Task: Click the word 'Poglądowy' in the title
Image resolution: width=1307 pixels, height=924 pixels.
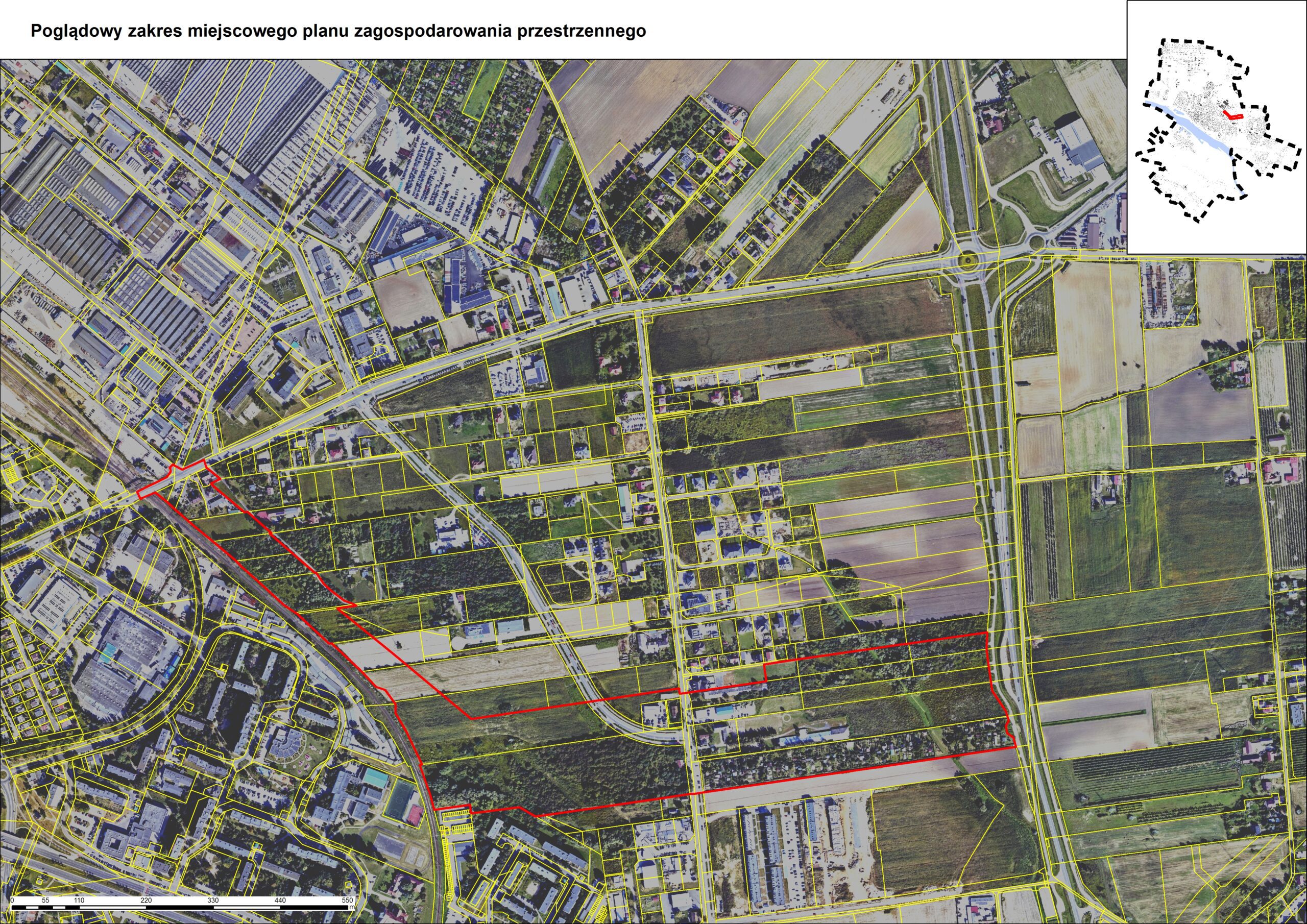Action: (76, 31)
